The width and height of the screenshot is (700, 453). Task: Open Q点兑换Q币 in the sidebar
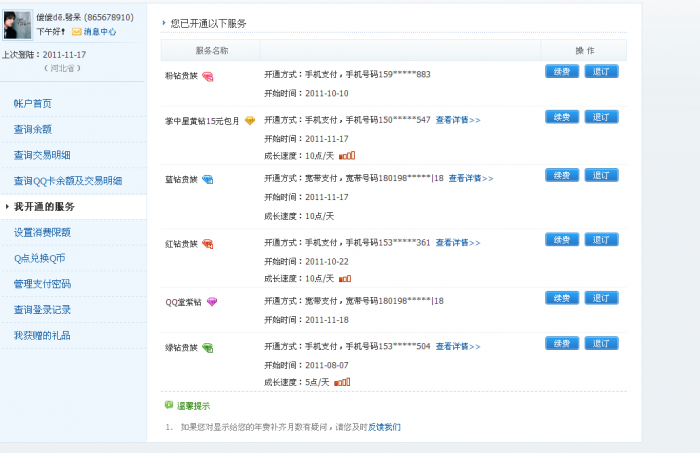39,258
